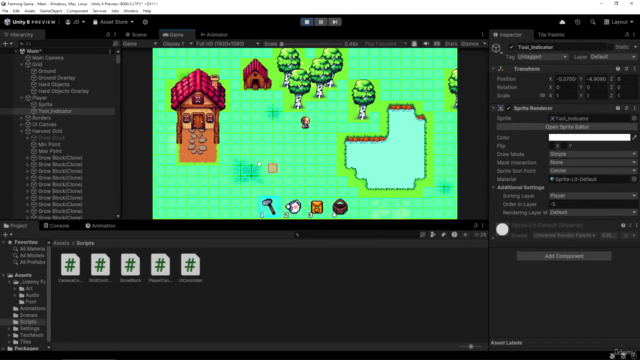
Task: Open the settings gear beside Asset Store
Action: (145, 22)
